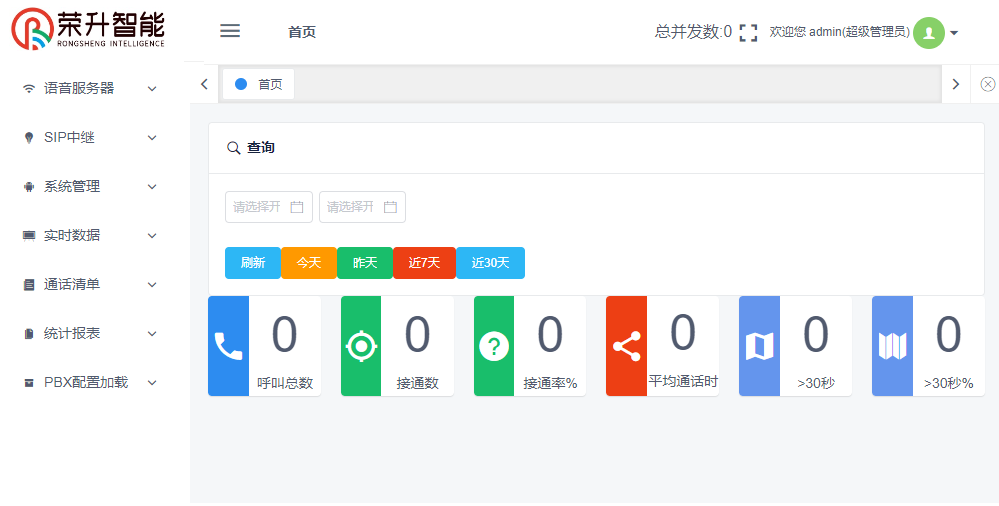Click the target icon on 接通数 card
999x506 pixels.
coord(361,347)
